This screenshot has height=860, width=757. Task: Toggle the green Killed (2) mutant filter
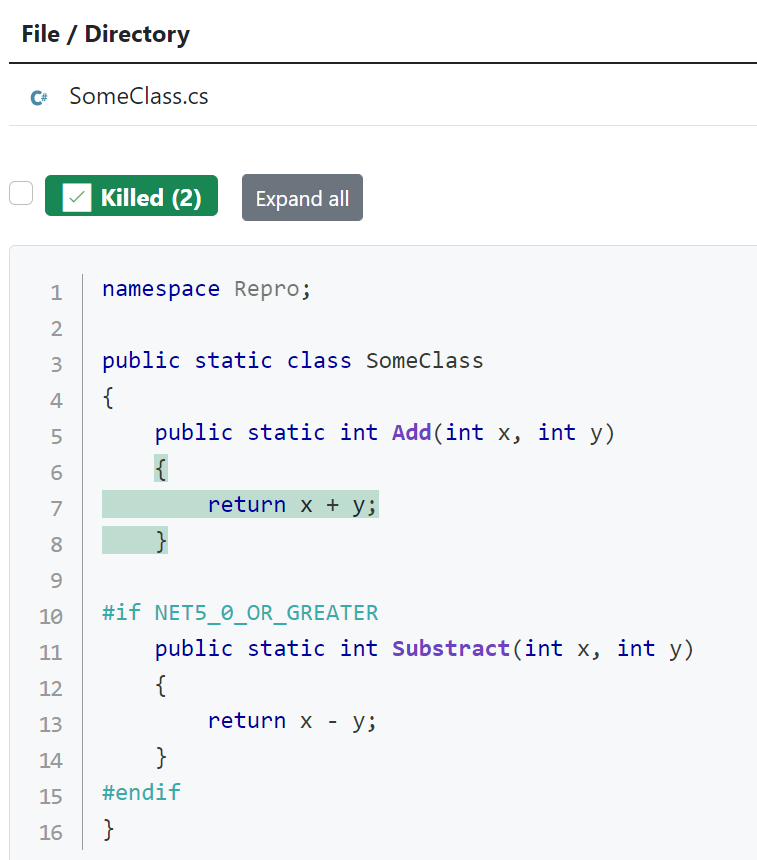[x=131, y=196]
